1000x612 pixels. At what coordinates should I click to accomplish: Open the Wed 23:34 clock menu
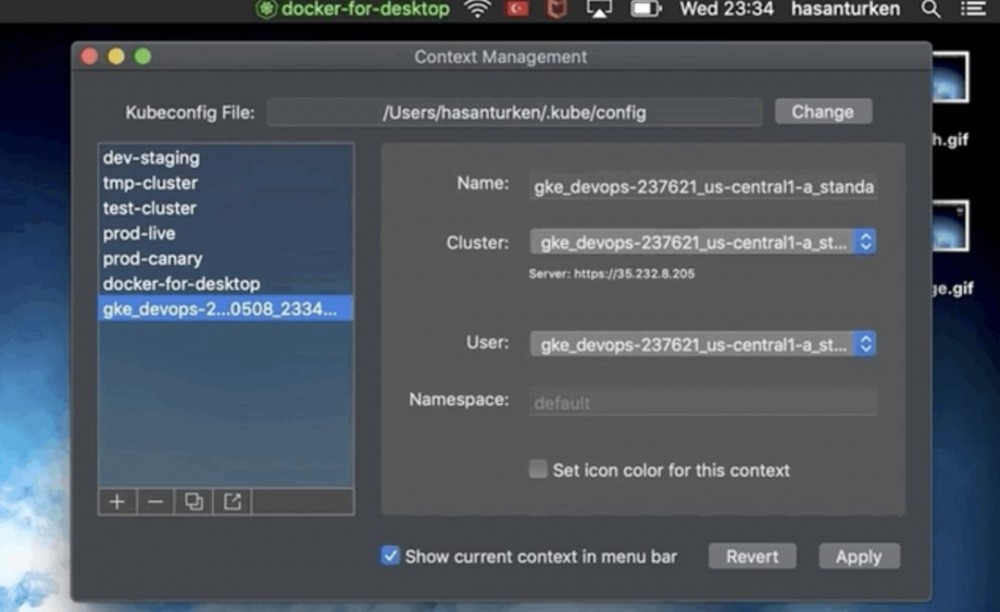[726, 9]
